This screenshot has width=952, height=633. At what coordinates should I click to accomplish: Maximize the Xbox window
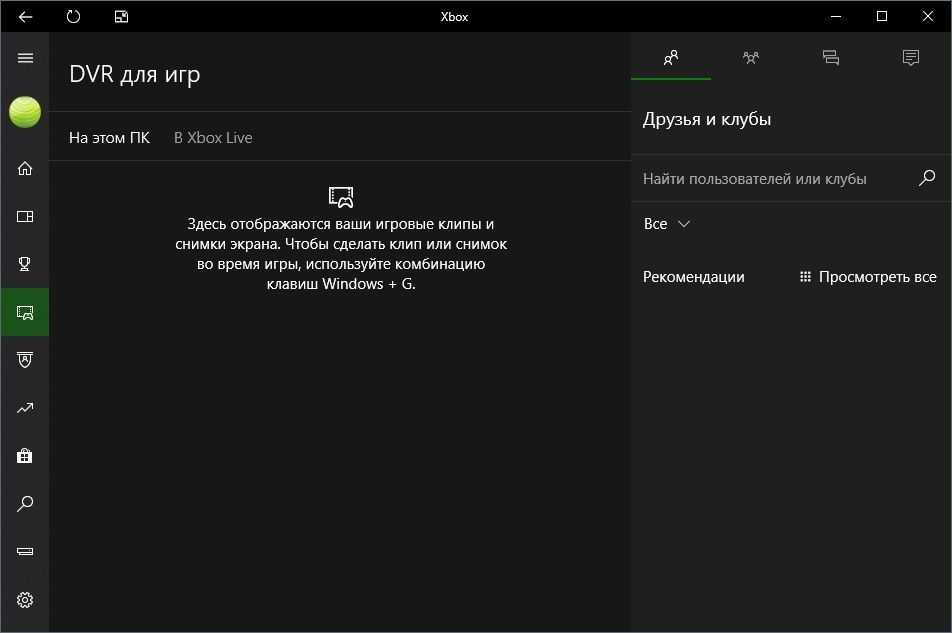click(x=882, y=16)
